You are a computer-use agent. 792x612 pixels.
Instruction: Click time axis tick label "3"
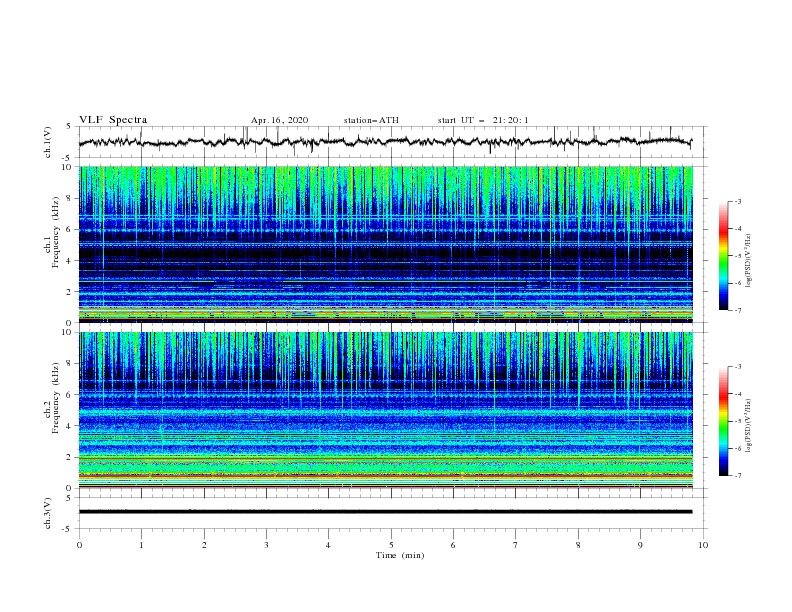[266, 545]
